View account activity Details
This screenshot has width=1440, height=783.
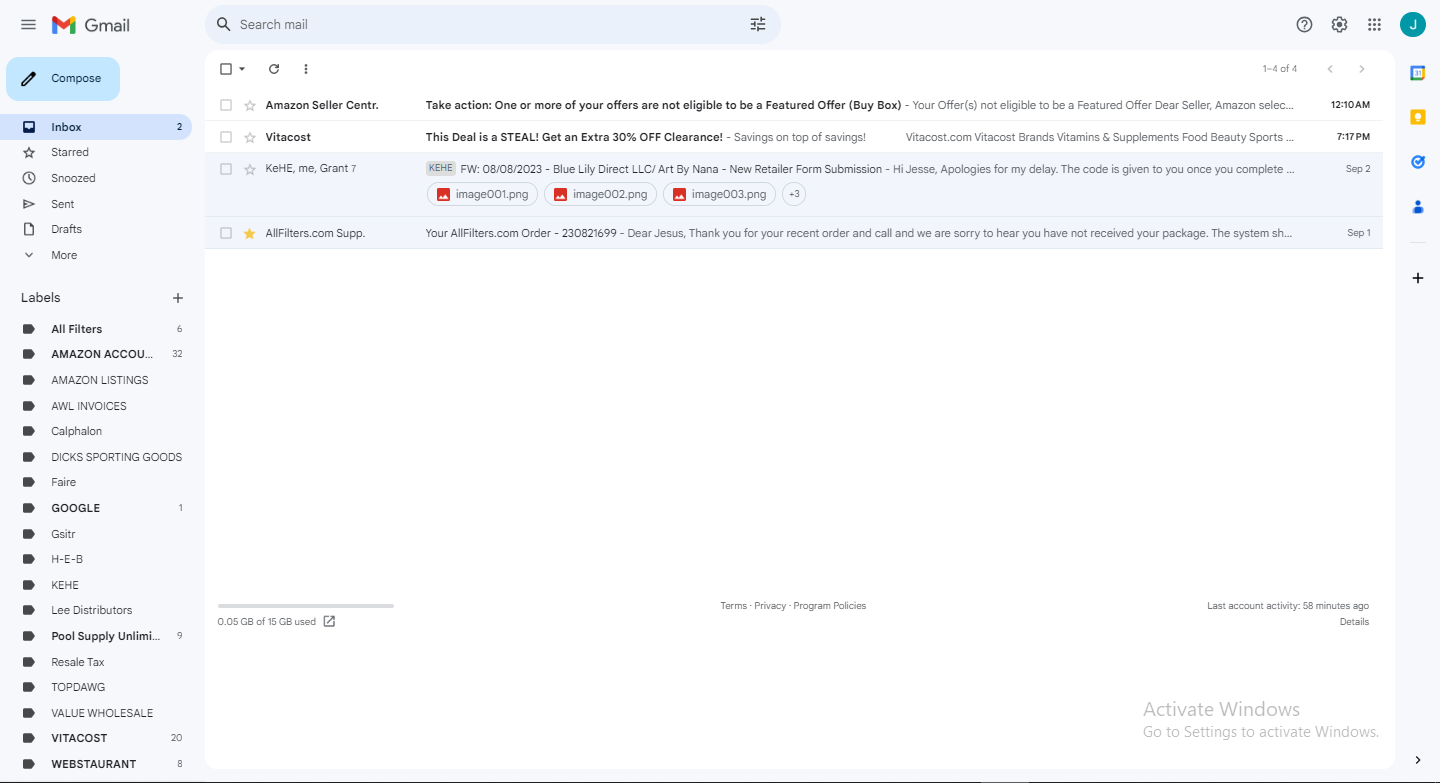point(1354,622)
